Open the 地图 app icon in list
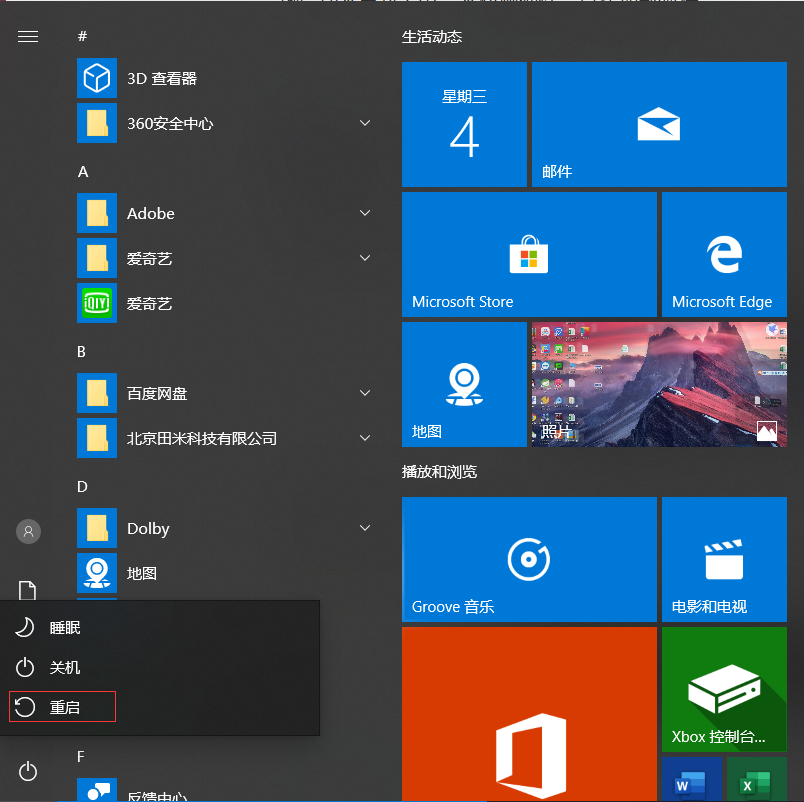This screenshot has width=804, height=802. tap(97, 573)
